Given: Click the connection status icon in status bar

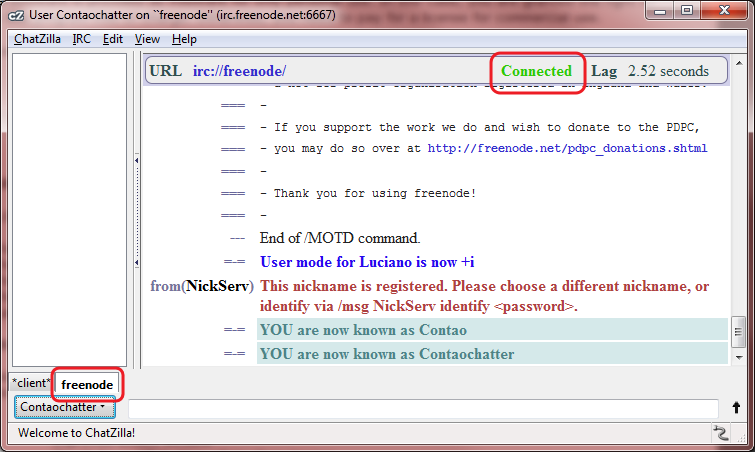Looking at the screenshot, I should coord(719,433).
